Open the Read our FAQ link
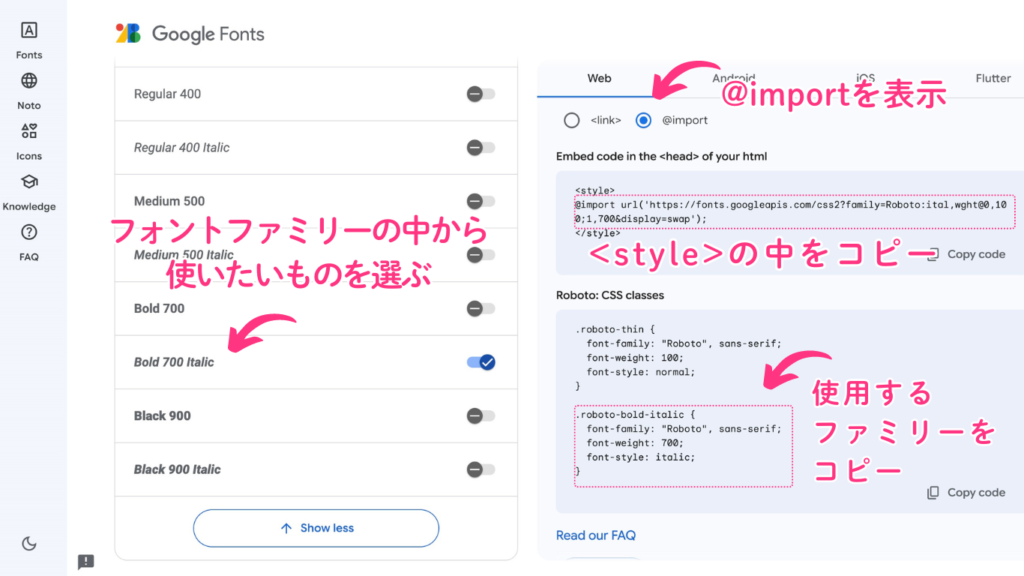This screenshot has width=1024, height=576. (596, 536)
